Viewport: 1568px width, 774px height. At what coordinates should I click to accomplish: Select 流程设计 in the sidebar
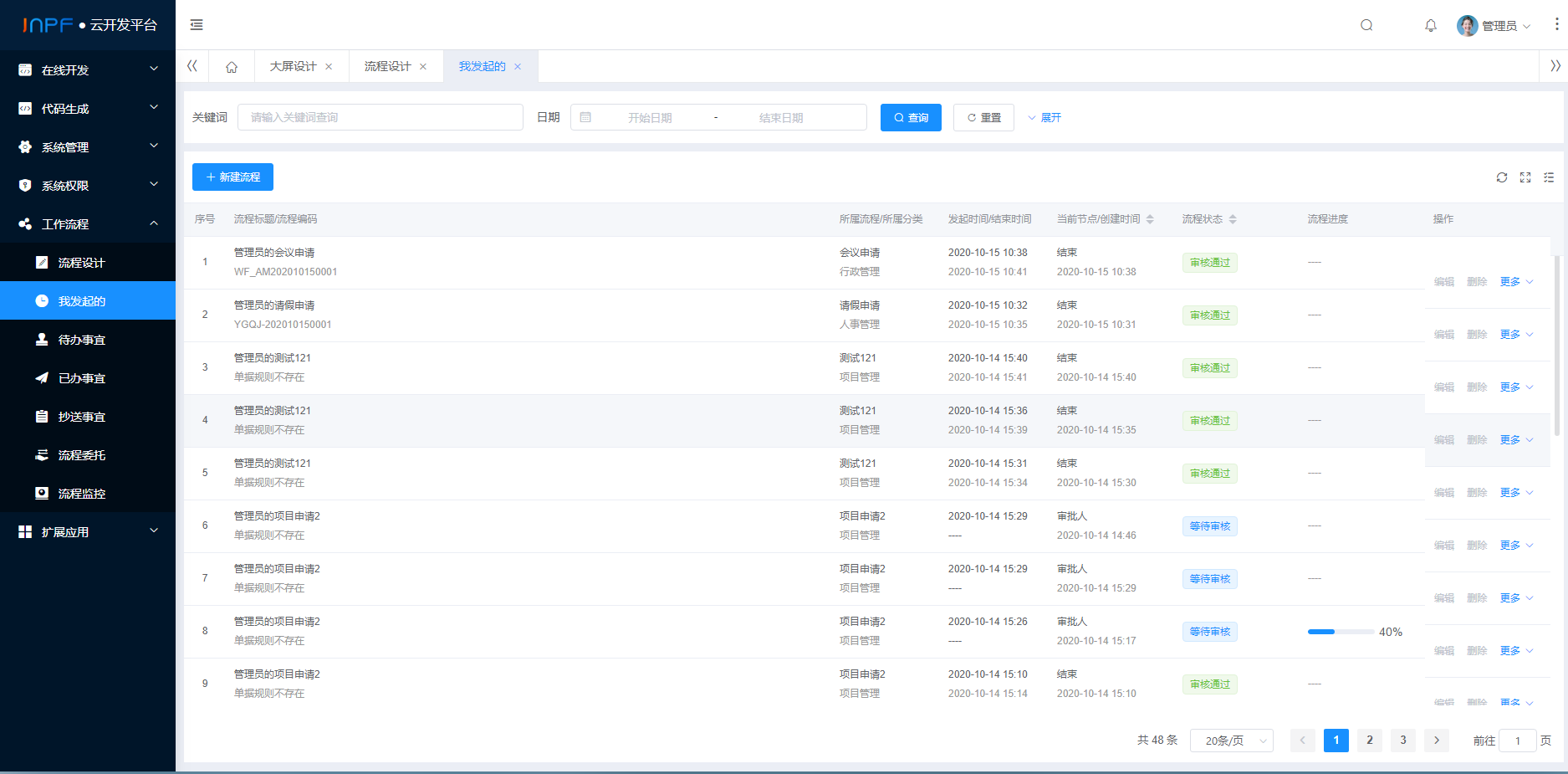pos(81,262)
